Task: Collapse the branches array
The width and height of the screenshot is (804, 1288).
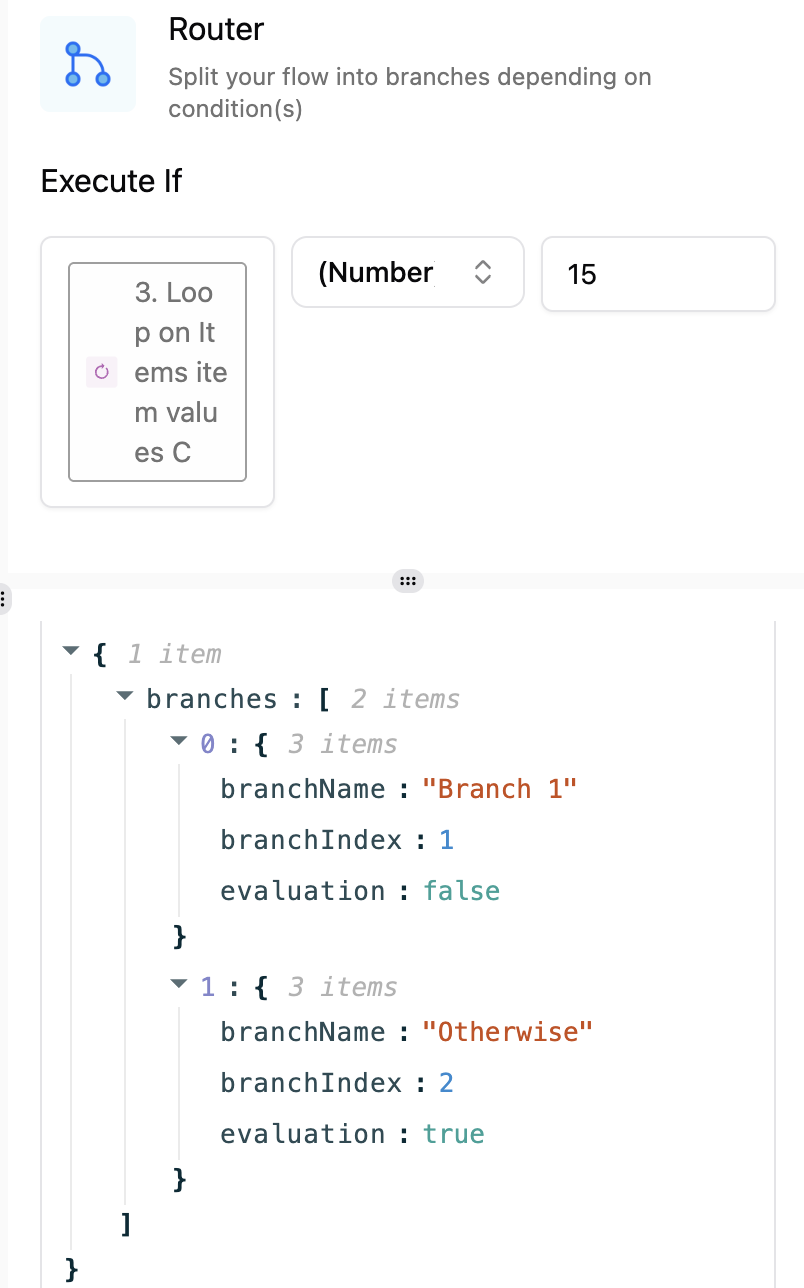Action: (124, 696)
